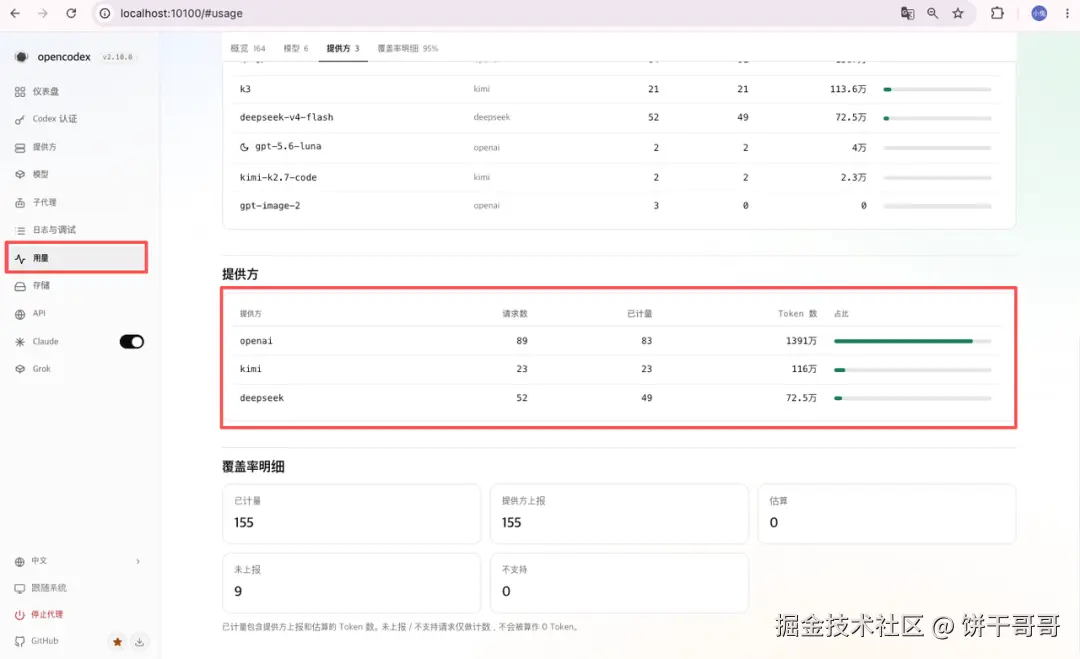Open the 存储 drive icon
The image size is (1080, 659).
[x=20, y=286]
